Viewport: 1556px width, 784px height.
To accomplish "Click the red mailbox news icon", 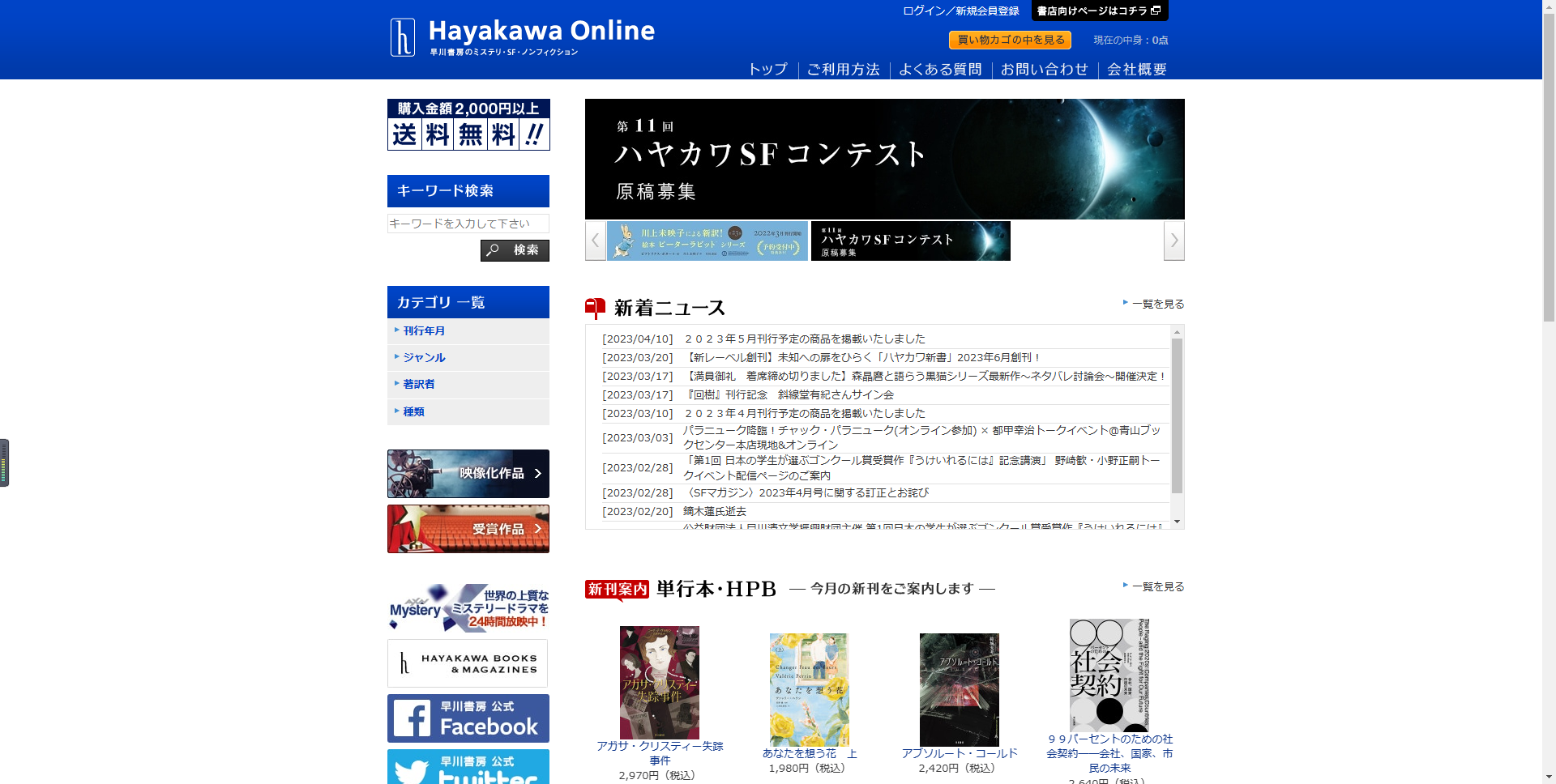I will coord(596,309).
